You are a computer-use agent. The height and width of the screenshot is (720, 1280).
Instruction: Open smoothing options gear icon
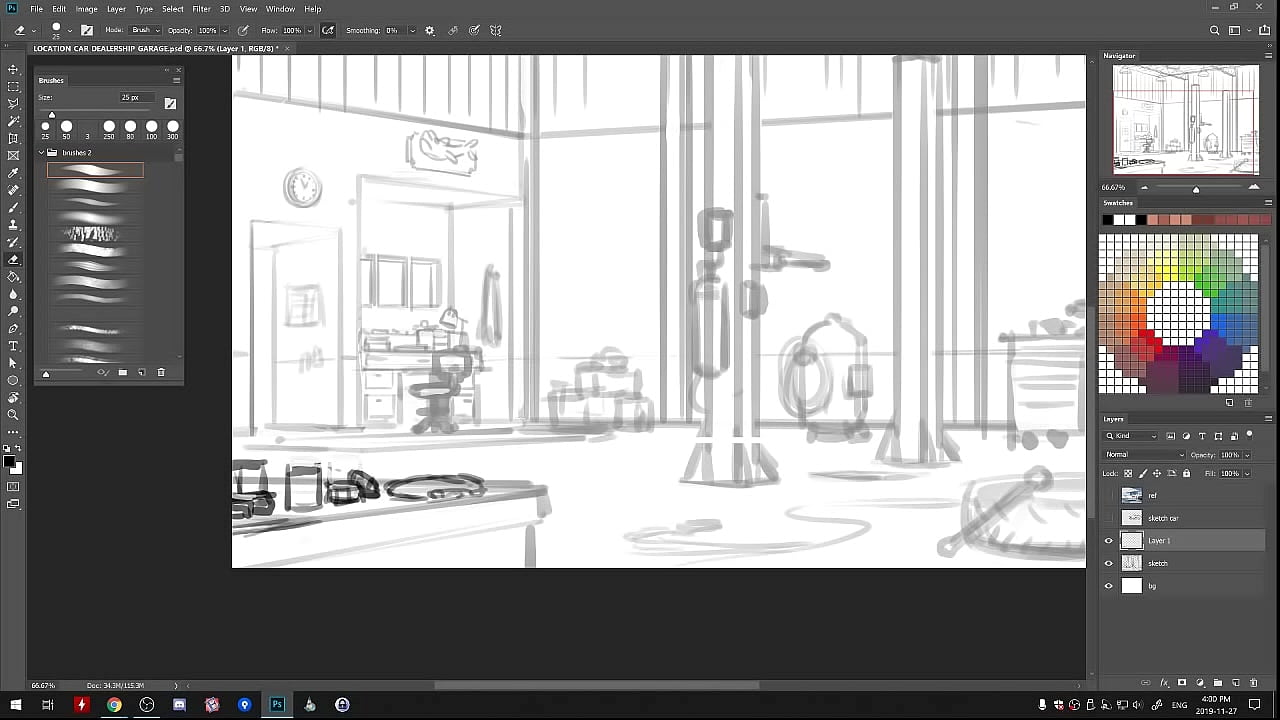(430, 30)
